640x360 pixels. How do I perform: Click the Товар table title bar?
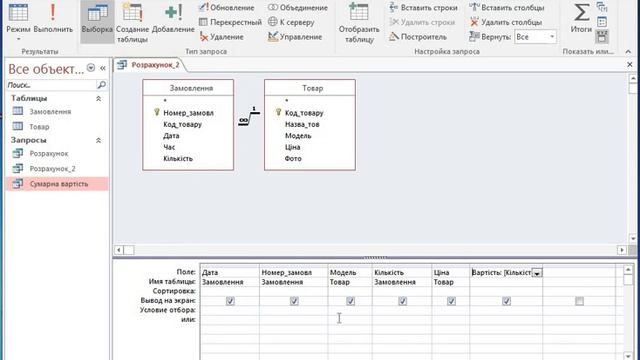pyautogui.click(x=310, y=88)
